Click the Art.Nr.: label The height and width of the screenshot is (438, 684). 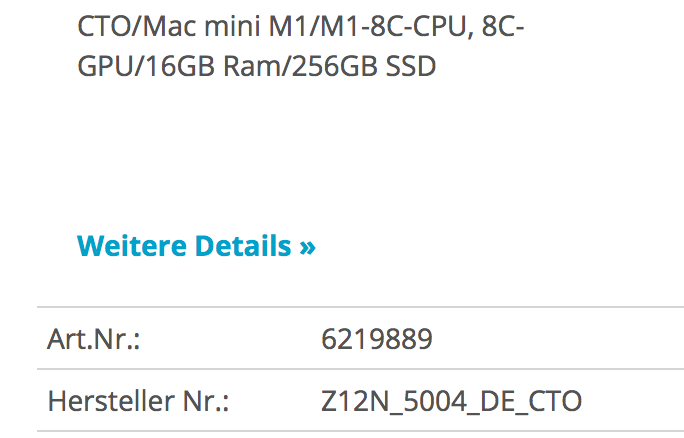click(93, 340)
